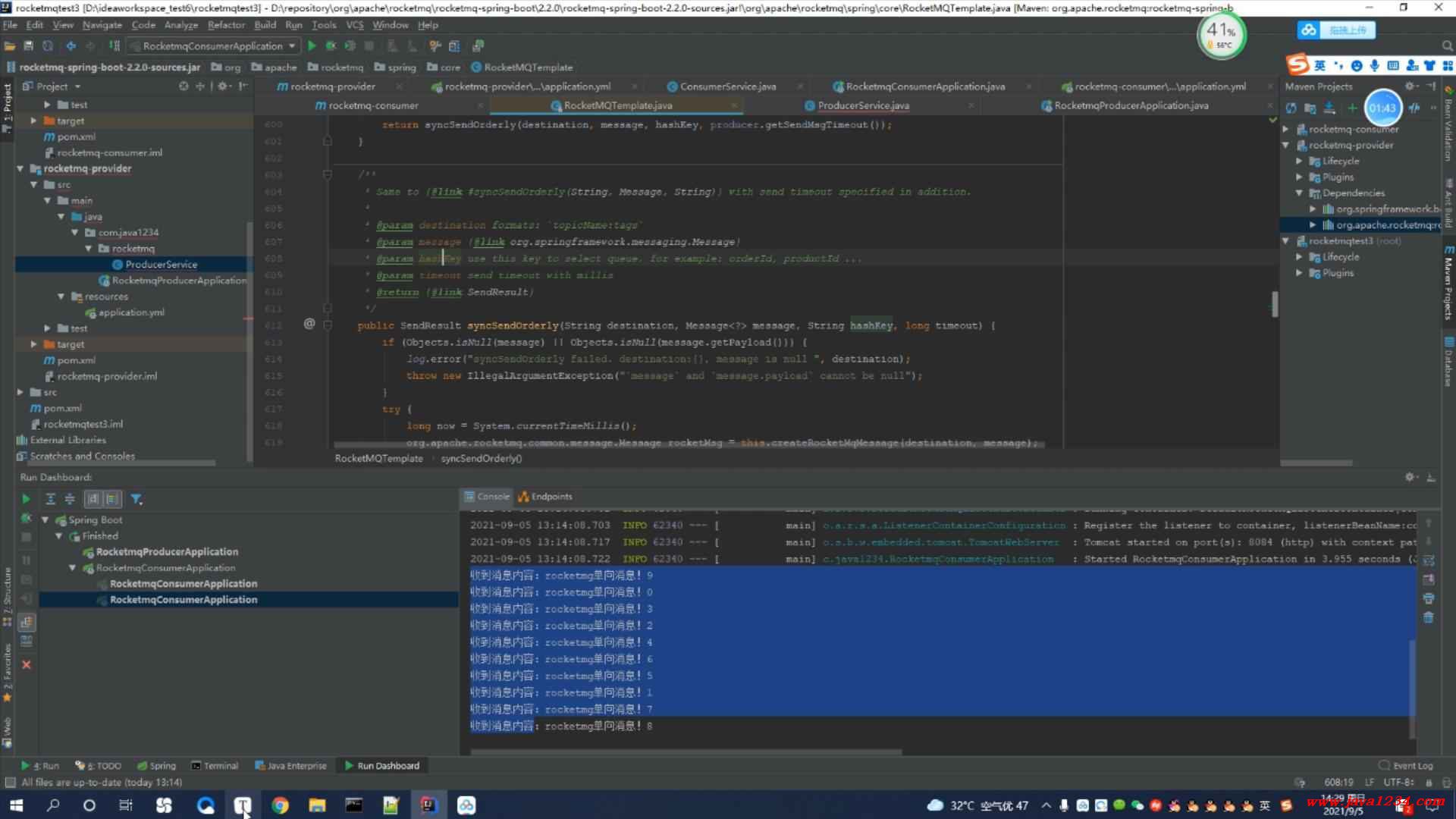Collapse the Spring Boot node in the Run Dashboard
Image resolution: width=1456 pixels, height=819 pixels.
45,520
